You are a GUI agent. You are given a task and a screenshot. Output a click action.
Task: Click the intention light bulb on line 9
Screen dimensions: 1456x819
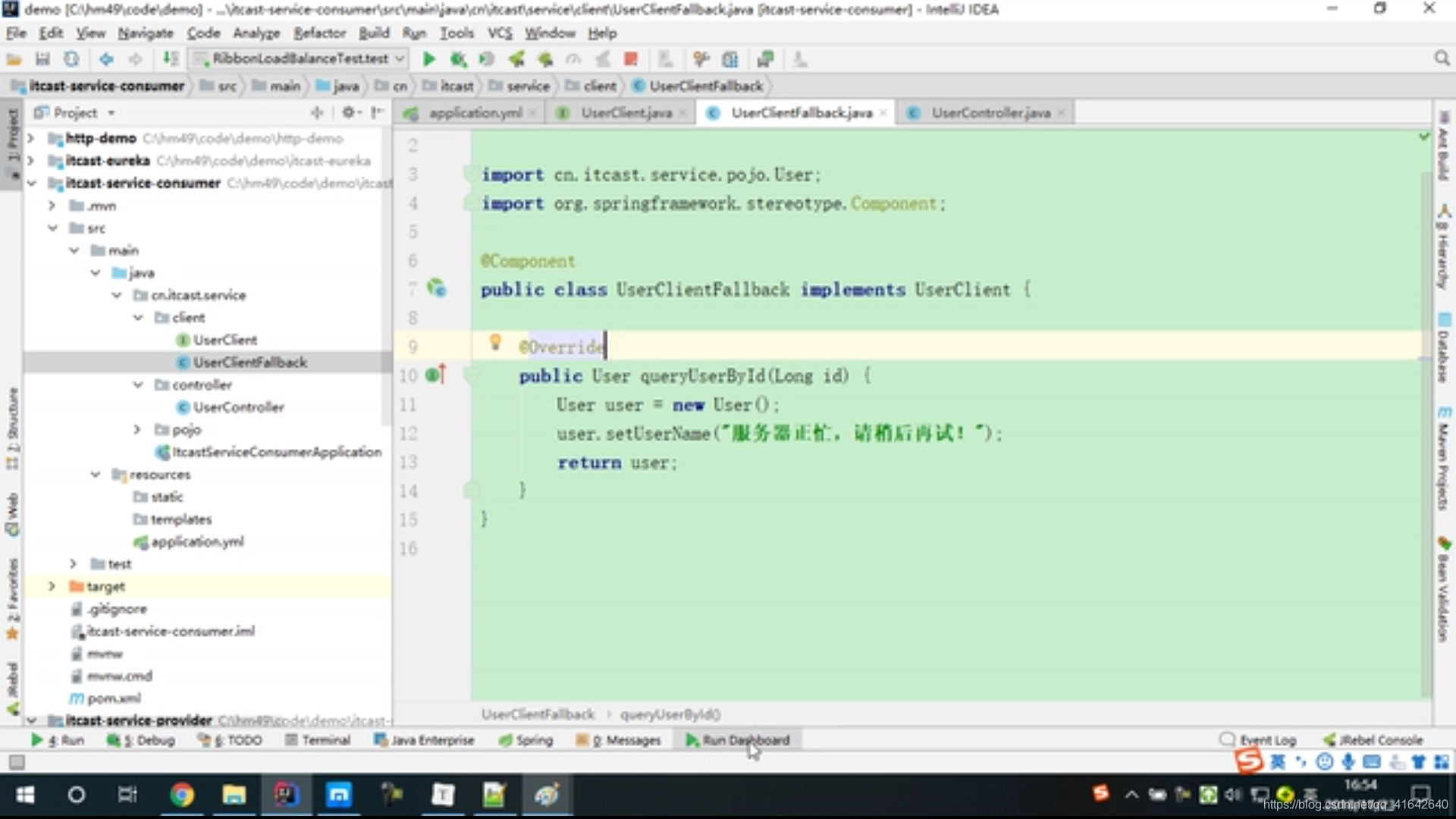(x=495, y=342)
